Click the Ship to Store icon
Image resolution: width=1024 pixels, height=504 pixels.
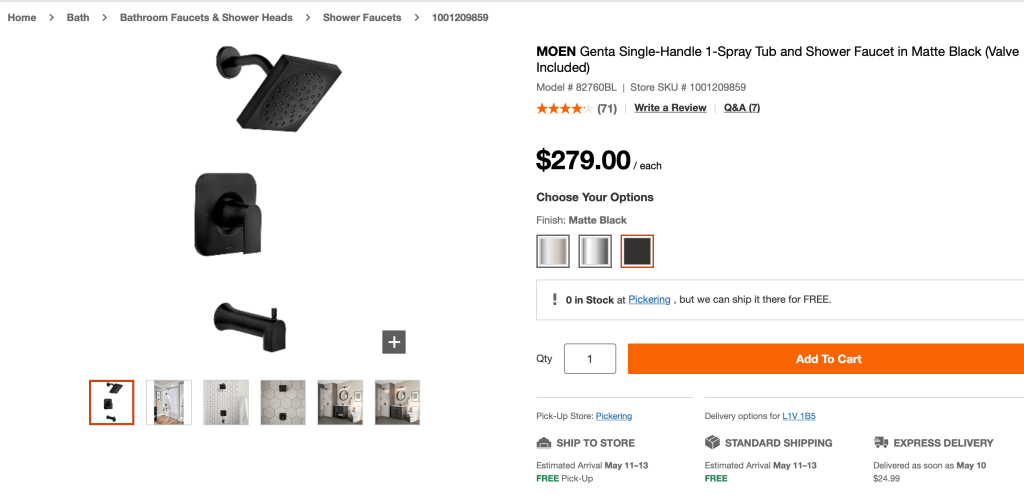(x=544, y=442)
